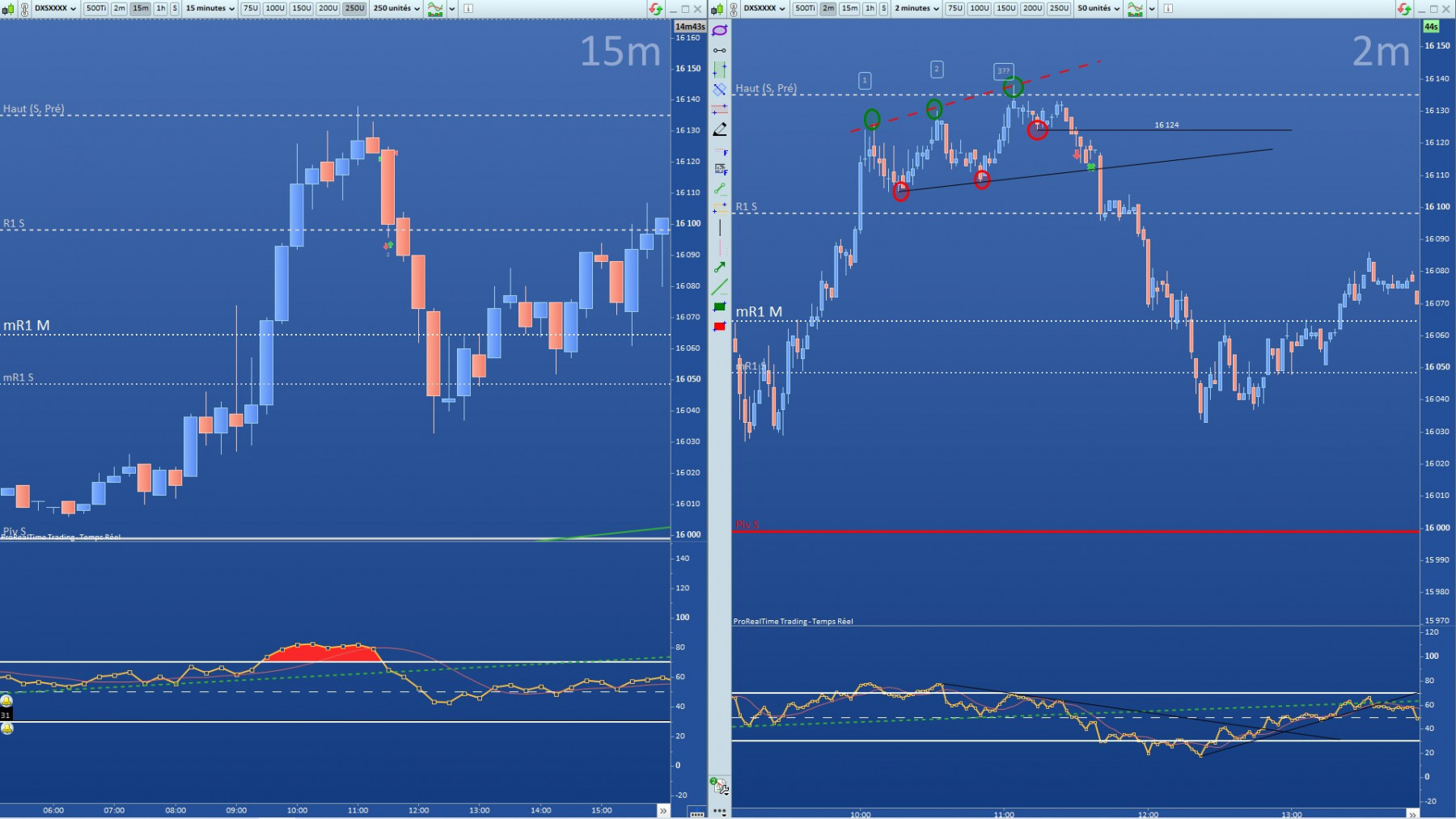Click the red Piv S line on 2m chart
Viewport: 1456px width, 819px height.
tap(1076, 531)
